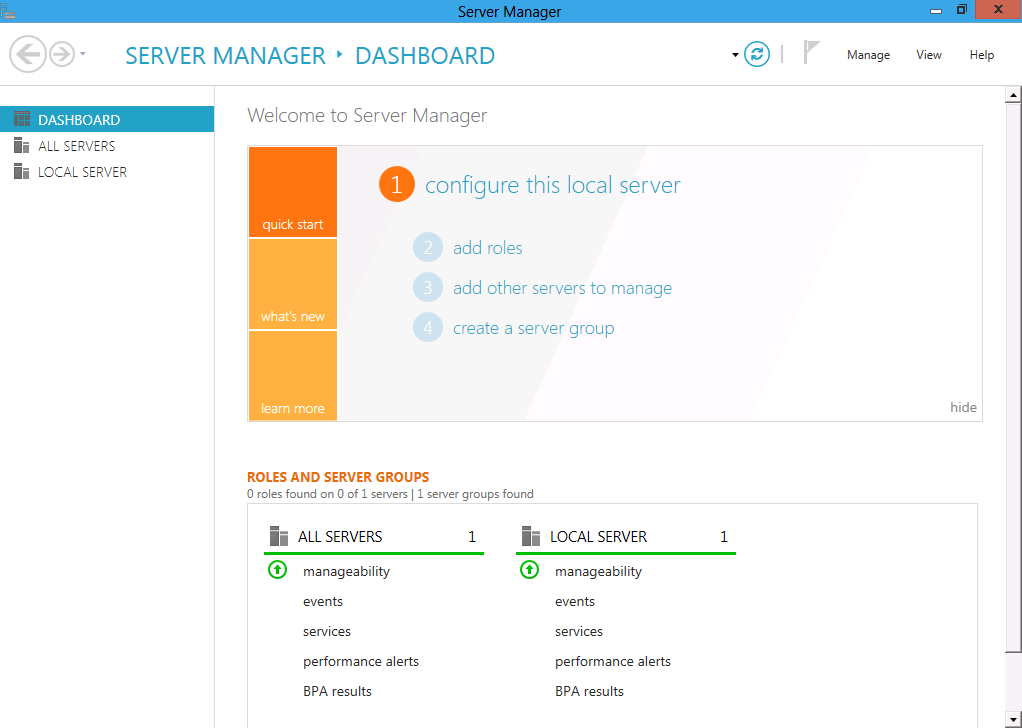Viewport: 1022px width, 728px height.
Task: Open the notifications flag
Action: (x=811, y=54)
